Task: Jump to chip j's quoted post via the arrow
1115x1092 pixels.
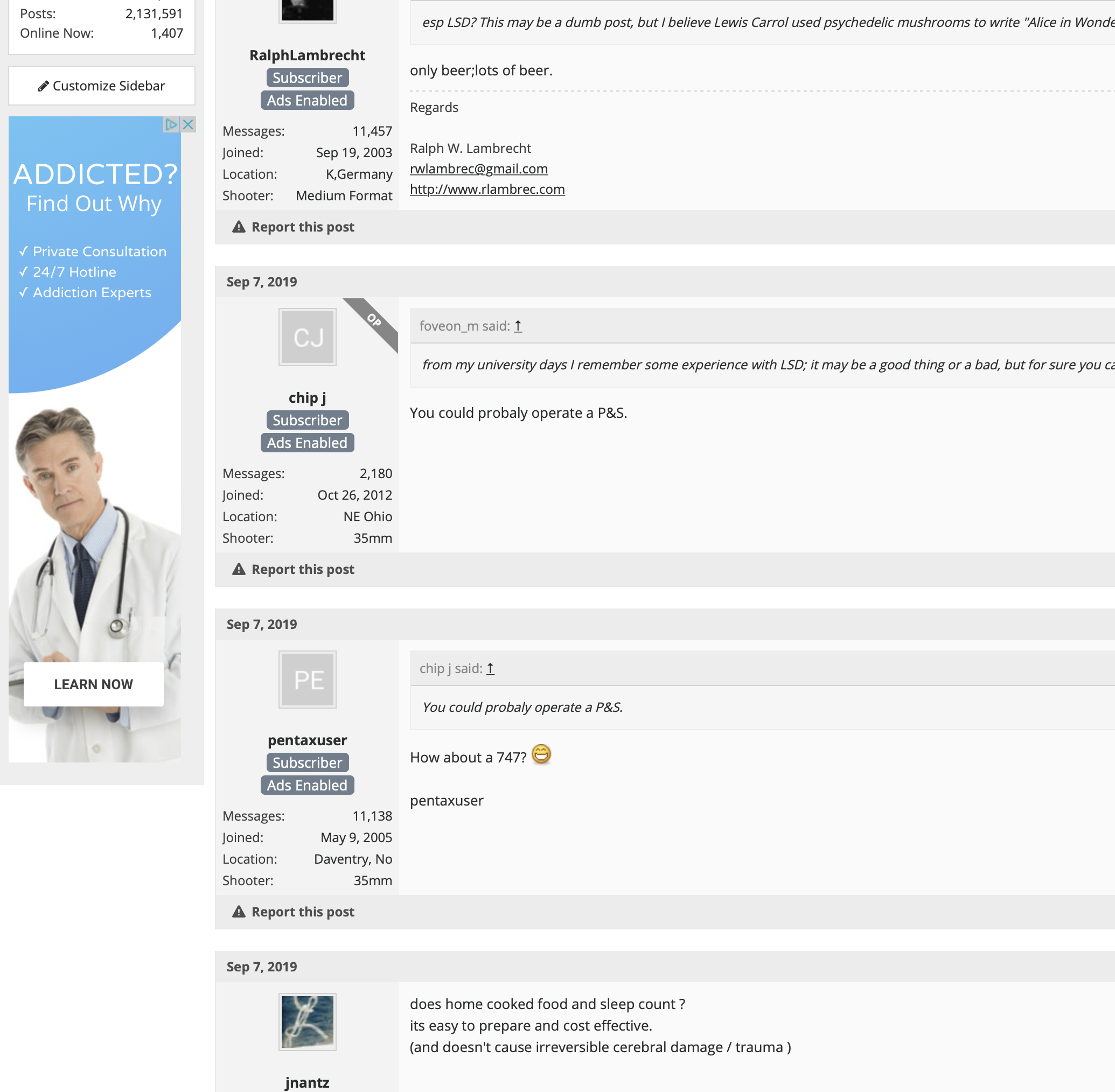Action: [x=490, y=668]
